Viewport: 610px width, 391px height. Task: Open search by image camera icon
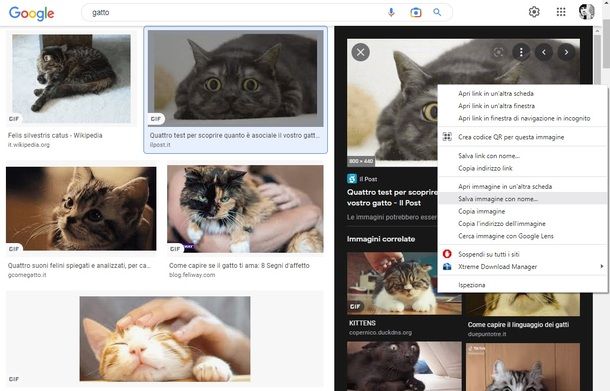click(x=415, y=13)
